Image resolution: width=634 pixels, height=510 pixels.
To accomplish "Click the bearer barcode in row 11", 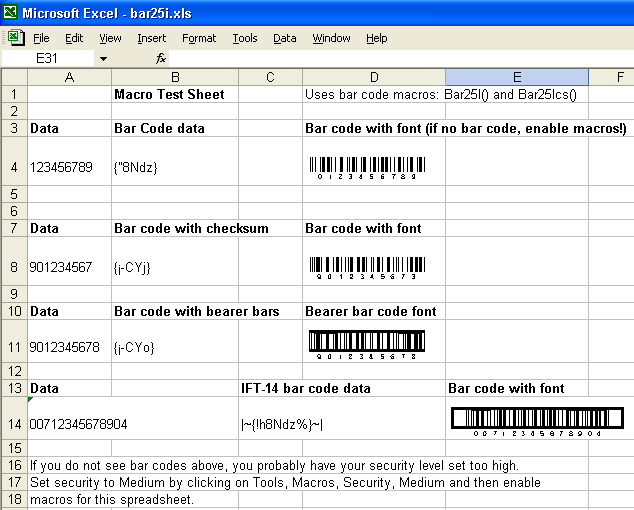I will (367, 345).
